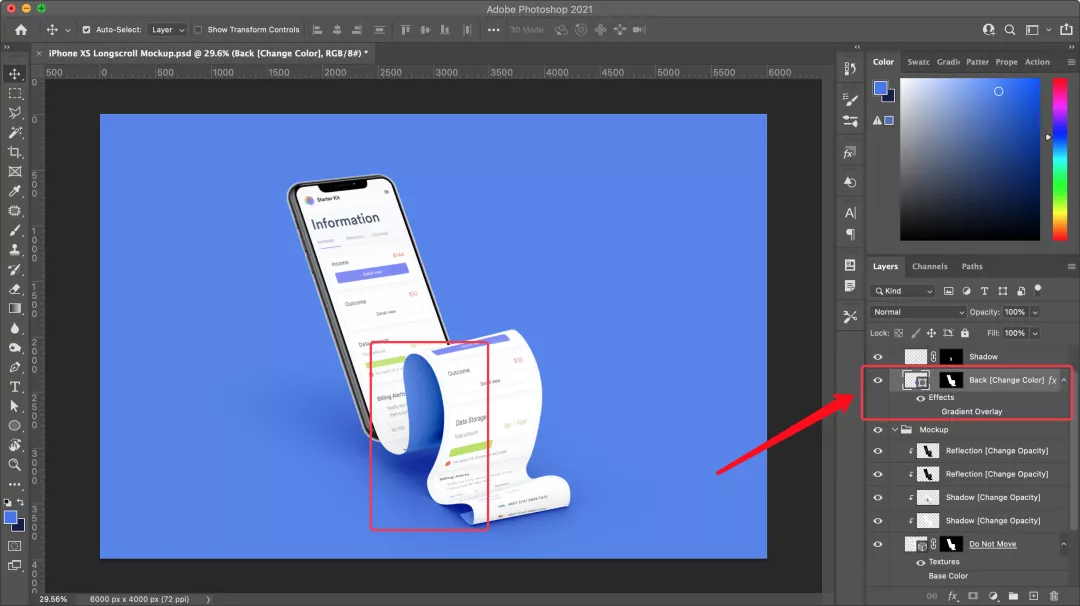Pick the Type tool
Screen dimensions: 1080x606
(x=15, y=387)
